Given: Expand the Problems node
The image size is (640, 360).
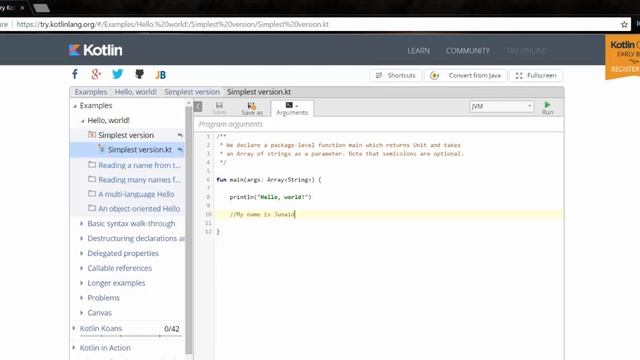Looking at the screenshot, I should [81, 298].
